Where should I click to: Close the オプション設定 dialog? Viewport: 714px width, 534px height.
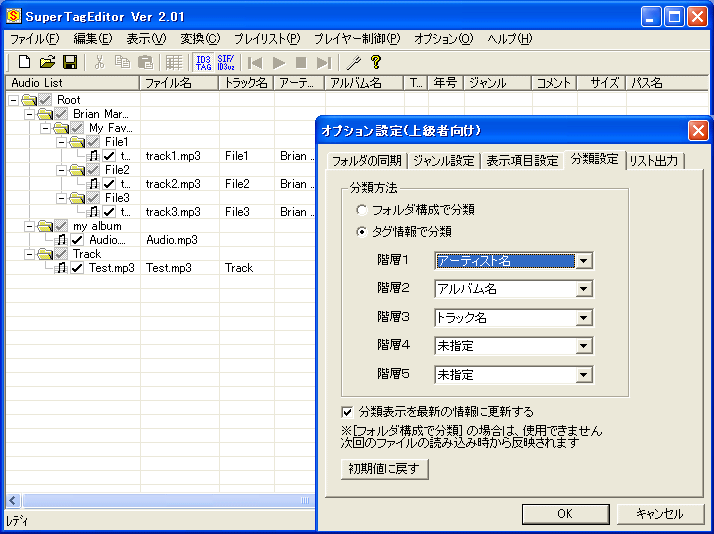pos(698,131)
